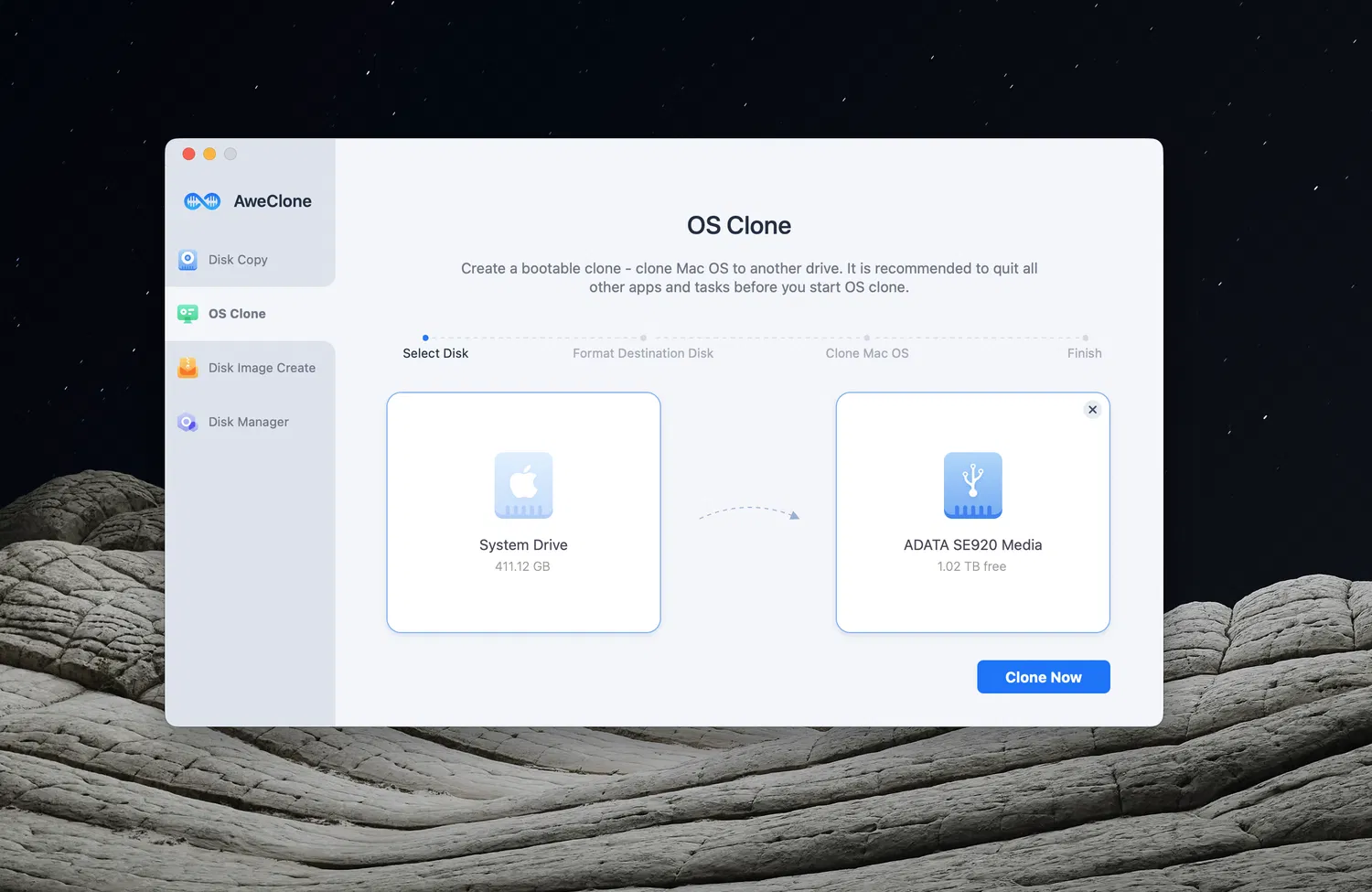The height and width of the screenshot is (892, 1372).
Task: Click the 1.02 TB free text
Action: [971, 566]
